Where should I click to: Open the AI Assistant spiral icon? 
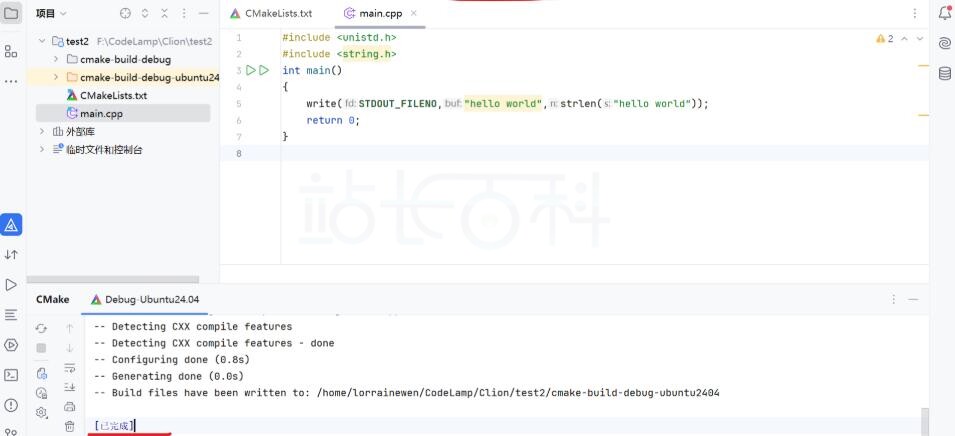(x=944, y=43)
